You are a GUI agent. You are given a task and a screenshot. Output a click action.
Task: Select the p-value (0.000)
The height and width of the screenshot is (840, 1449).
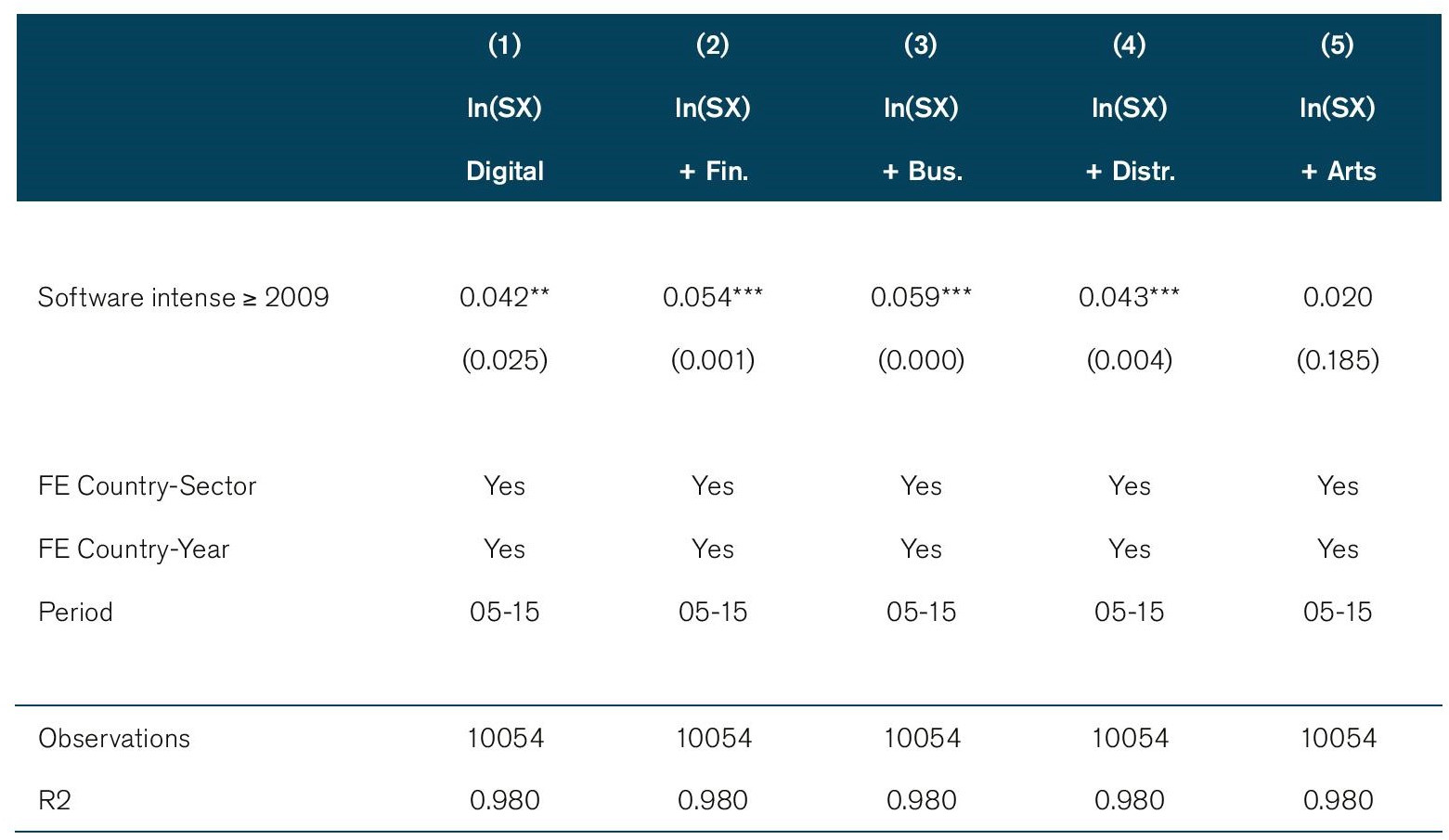point(921,360)
